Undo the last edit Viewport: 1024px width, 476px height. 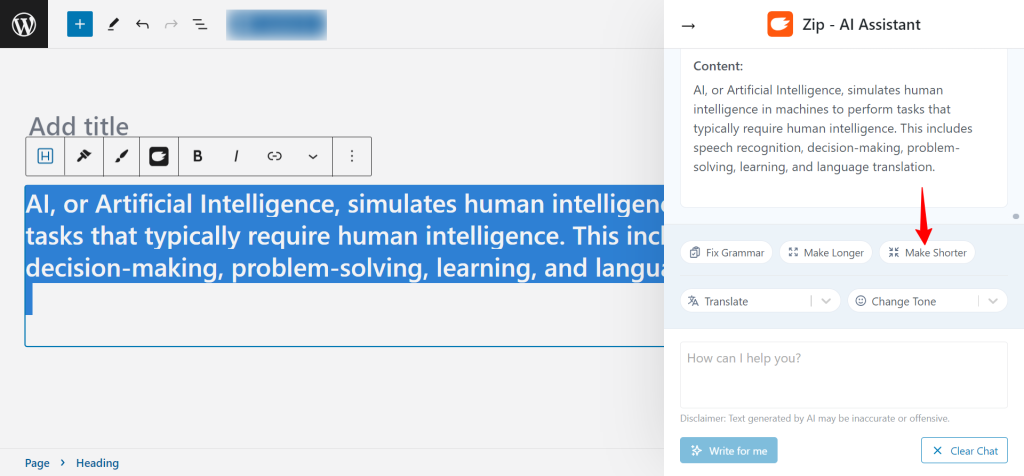click(142, 25)
